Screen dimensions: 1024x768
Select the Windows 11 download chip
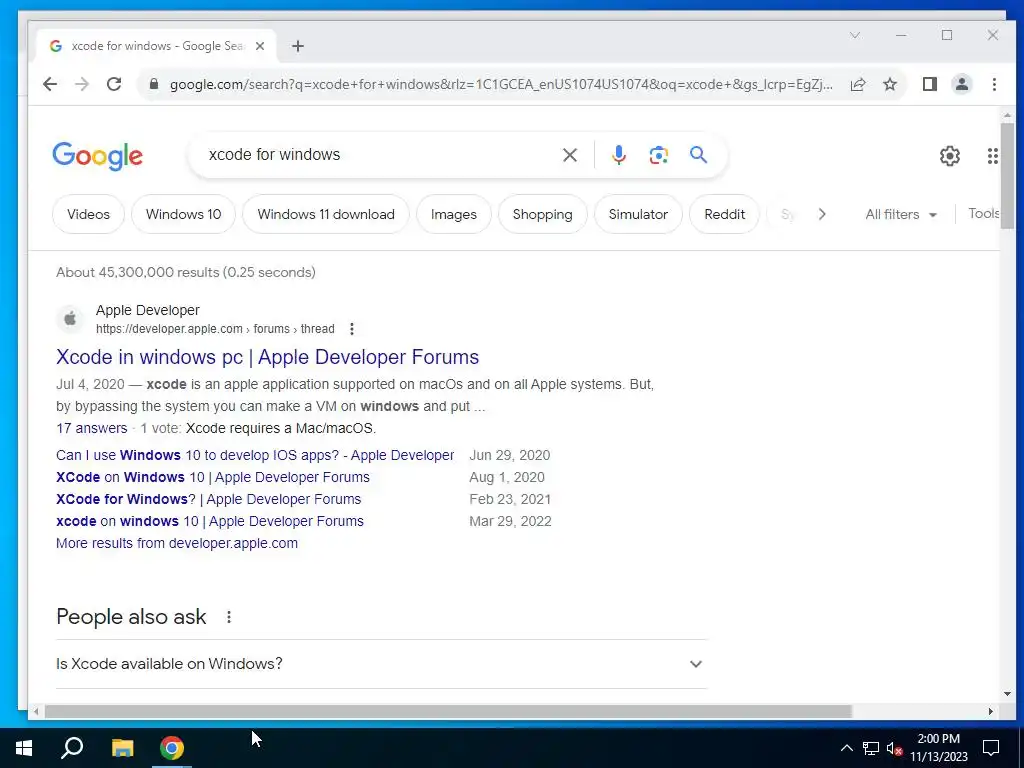(x=326, y=214)
